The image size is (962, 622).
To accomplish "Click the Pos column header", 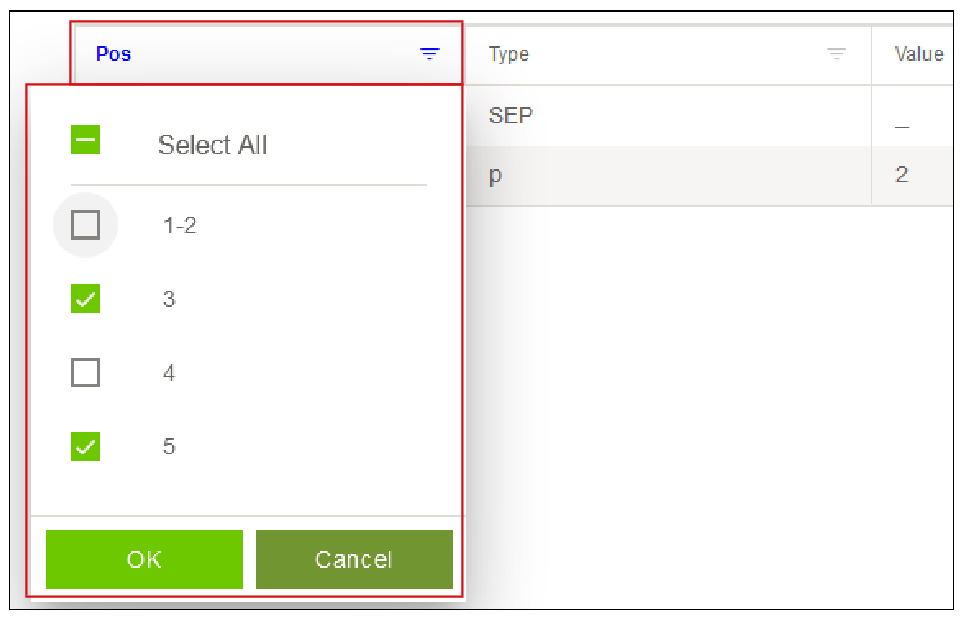I will pyautogui.click(x=114, y=54).
